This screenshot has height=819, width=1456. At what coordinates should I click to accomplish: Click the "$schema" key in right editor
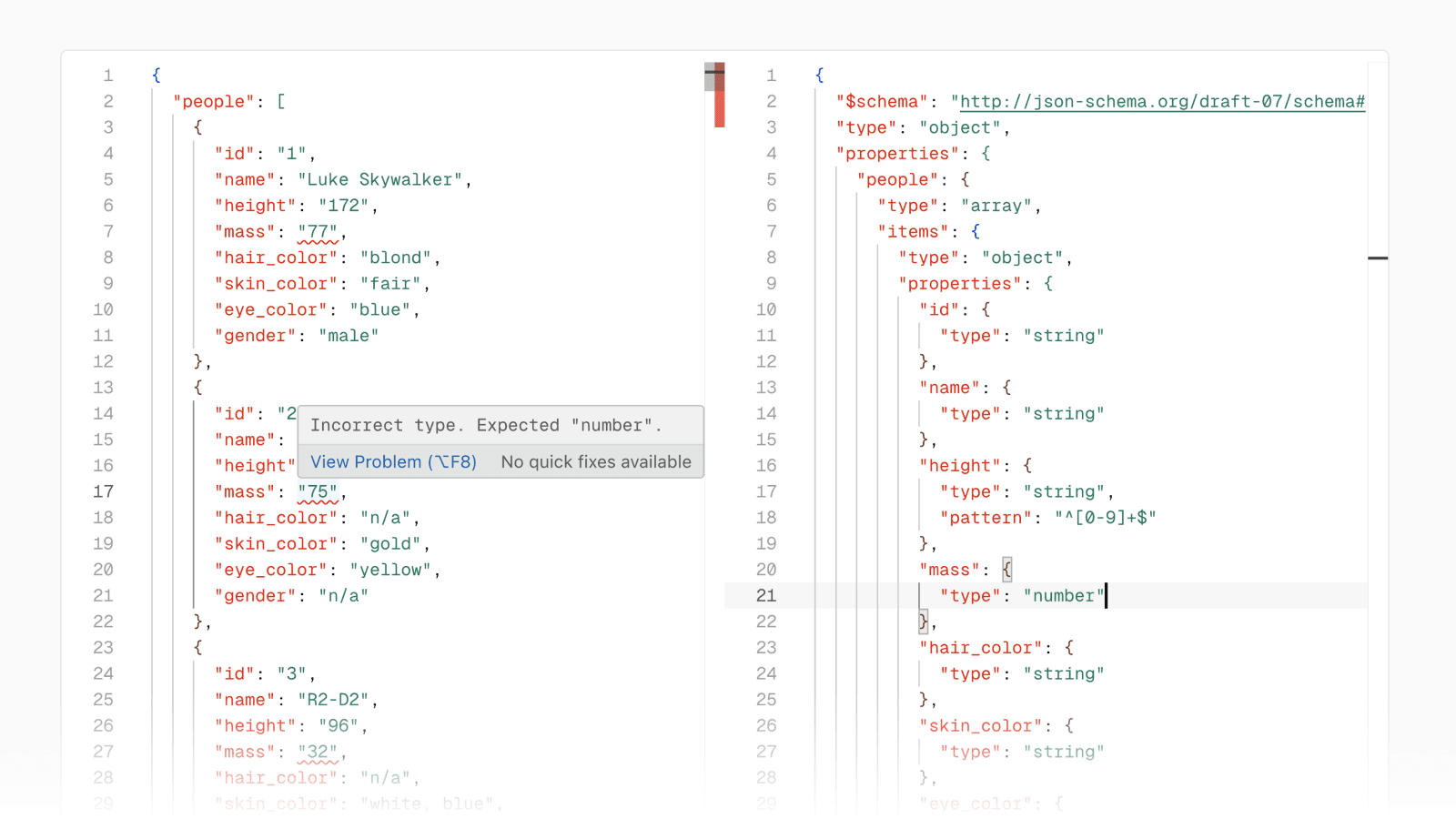(882, 102)
